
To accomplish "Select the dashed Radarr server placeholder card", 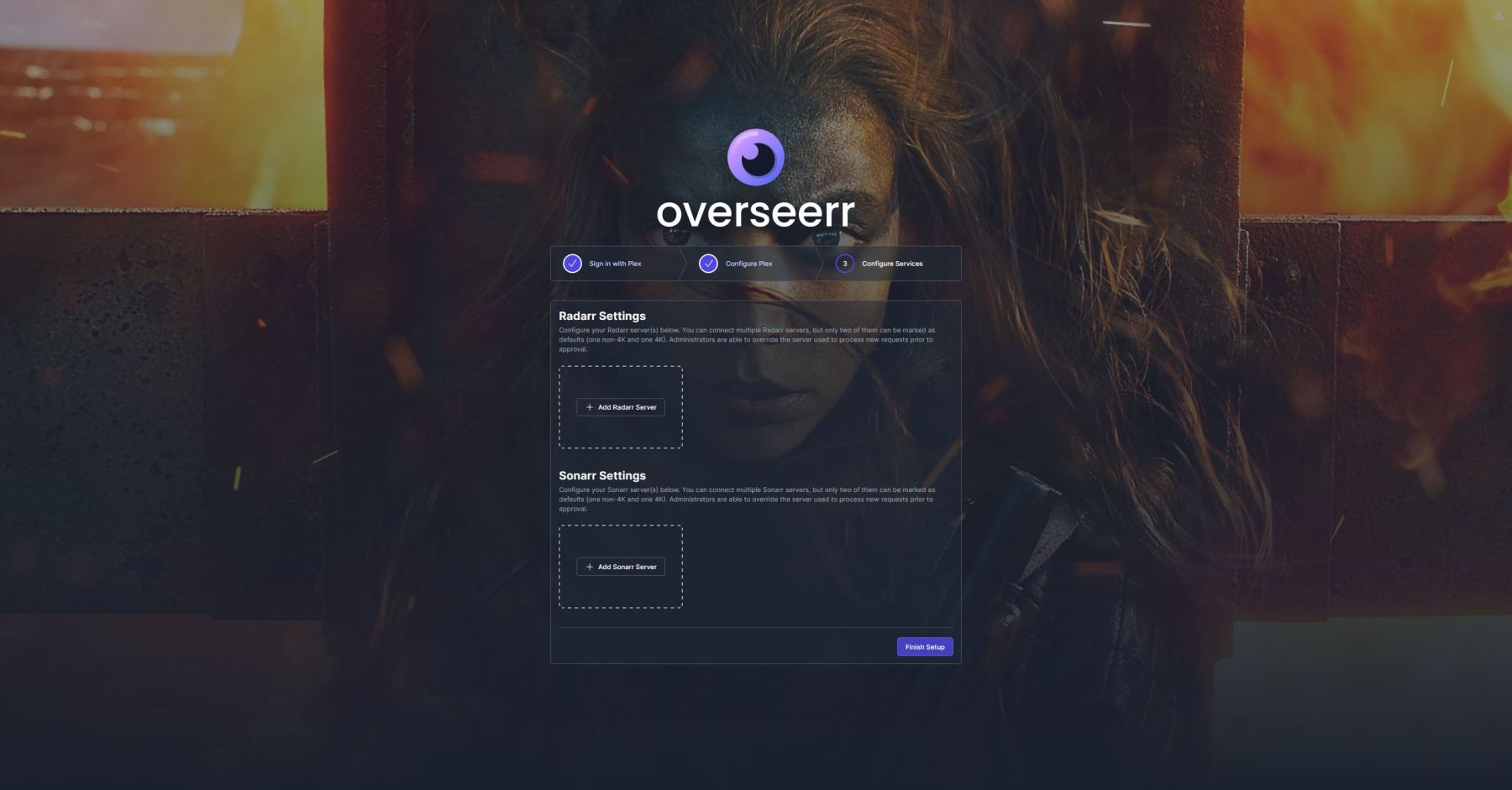I will [x=621, y=379].
